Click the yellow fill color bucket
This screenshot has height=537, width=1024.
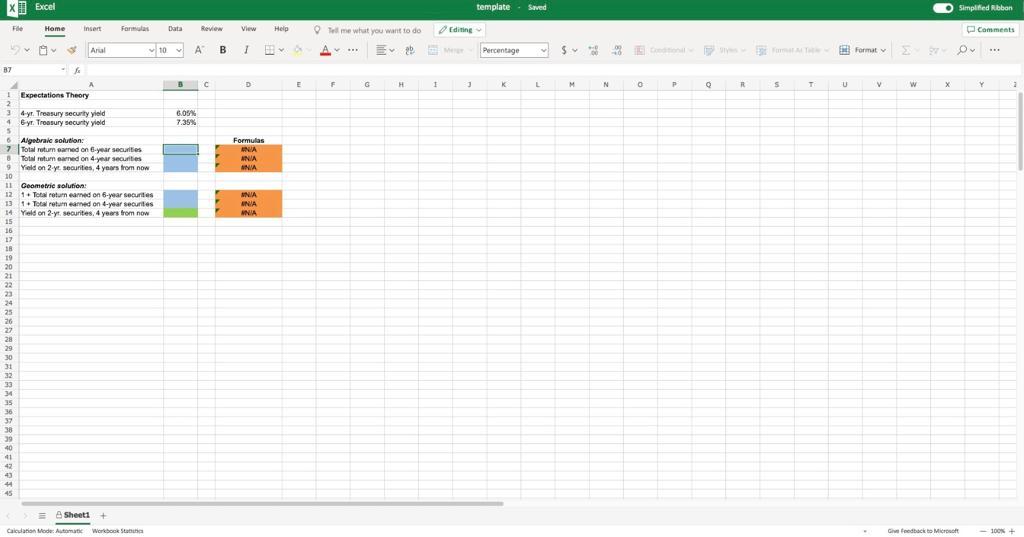pos(298,50)
